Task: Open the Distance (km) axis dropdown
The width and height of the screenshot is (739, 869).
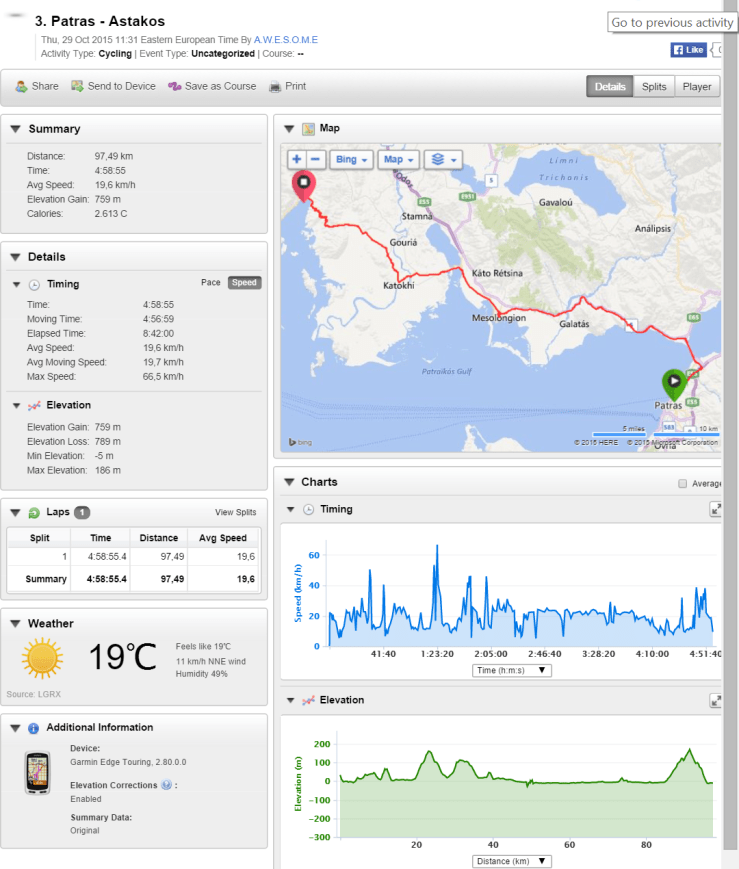Action: 511,861
